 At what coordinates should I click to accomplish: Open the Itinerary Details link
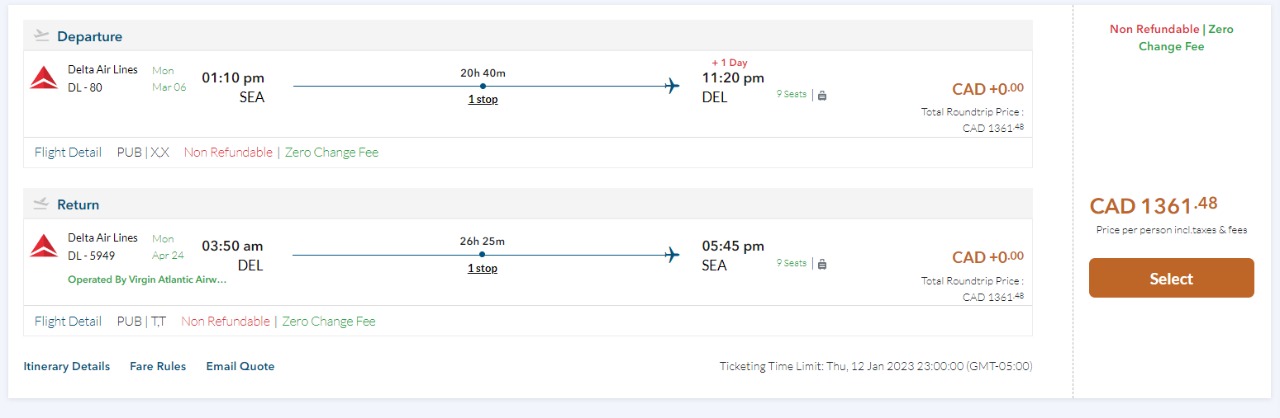(67, 366)
